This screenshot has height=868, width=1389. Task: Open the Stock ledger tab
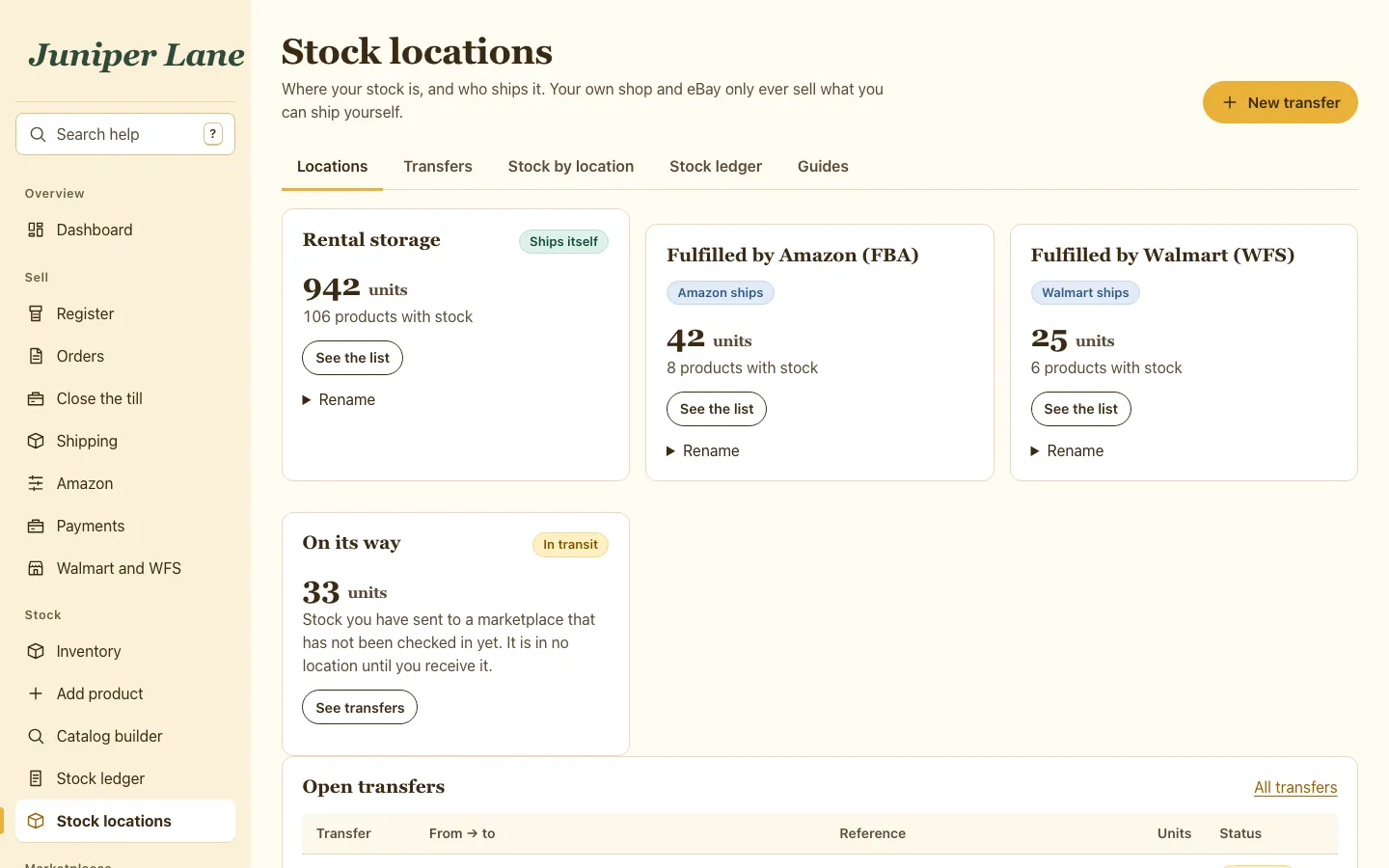click(x=716, y=166)
